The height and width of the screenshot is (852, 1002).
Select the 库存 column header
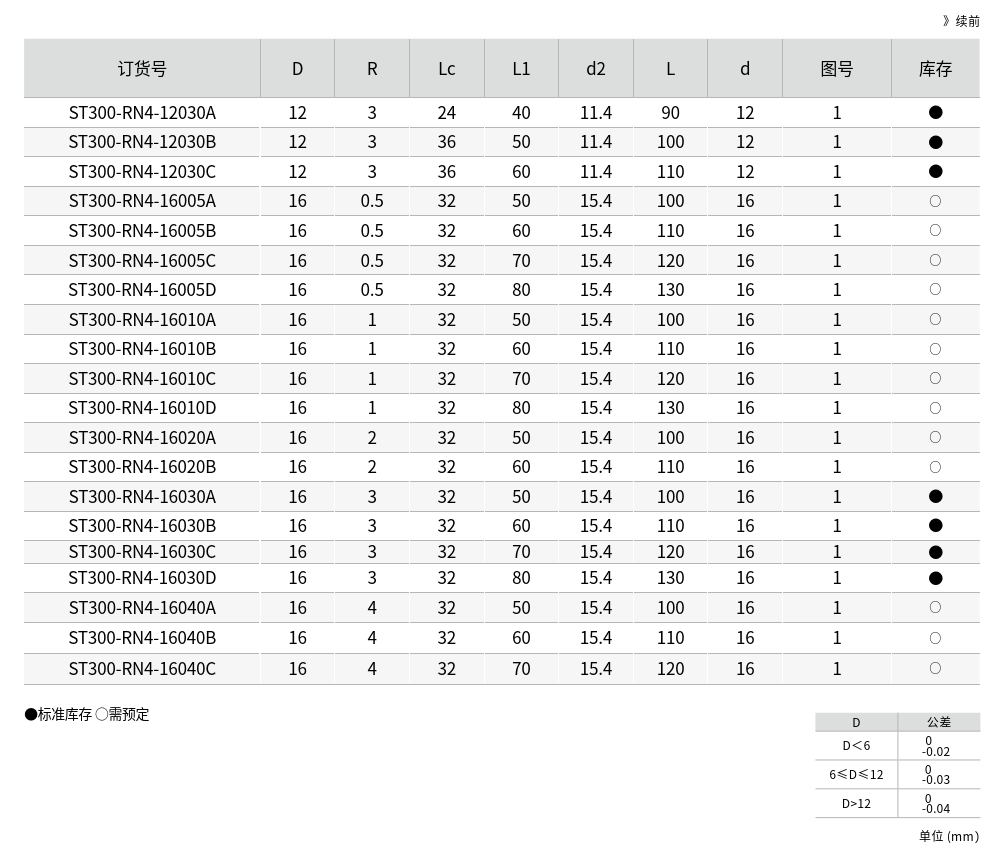pos(935,69)
